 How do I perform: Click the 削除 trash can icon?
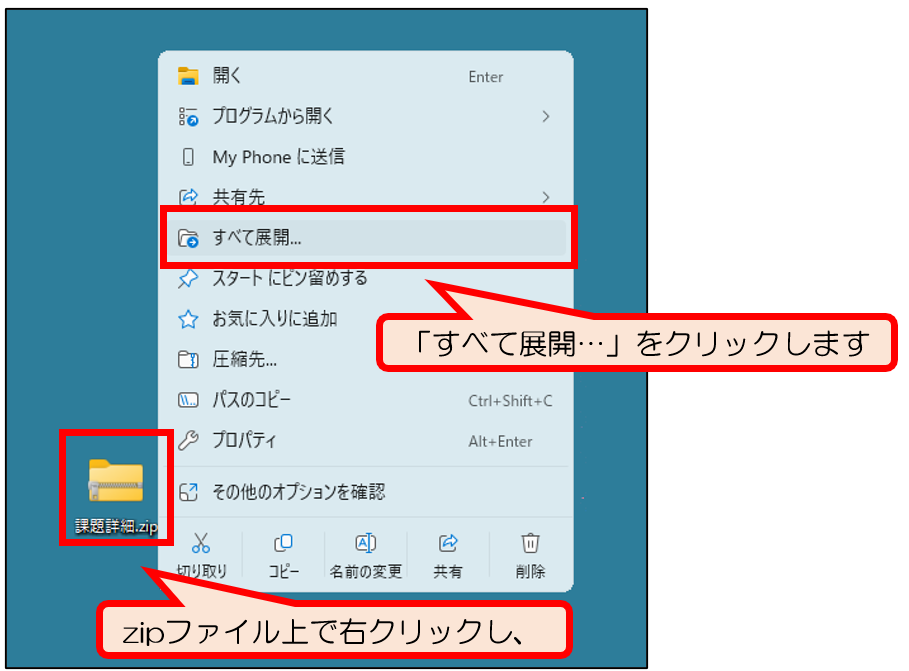tap(531, 543)
